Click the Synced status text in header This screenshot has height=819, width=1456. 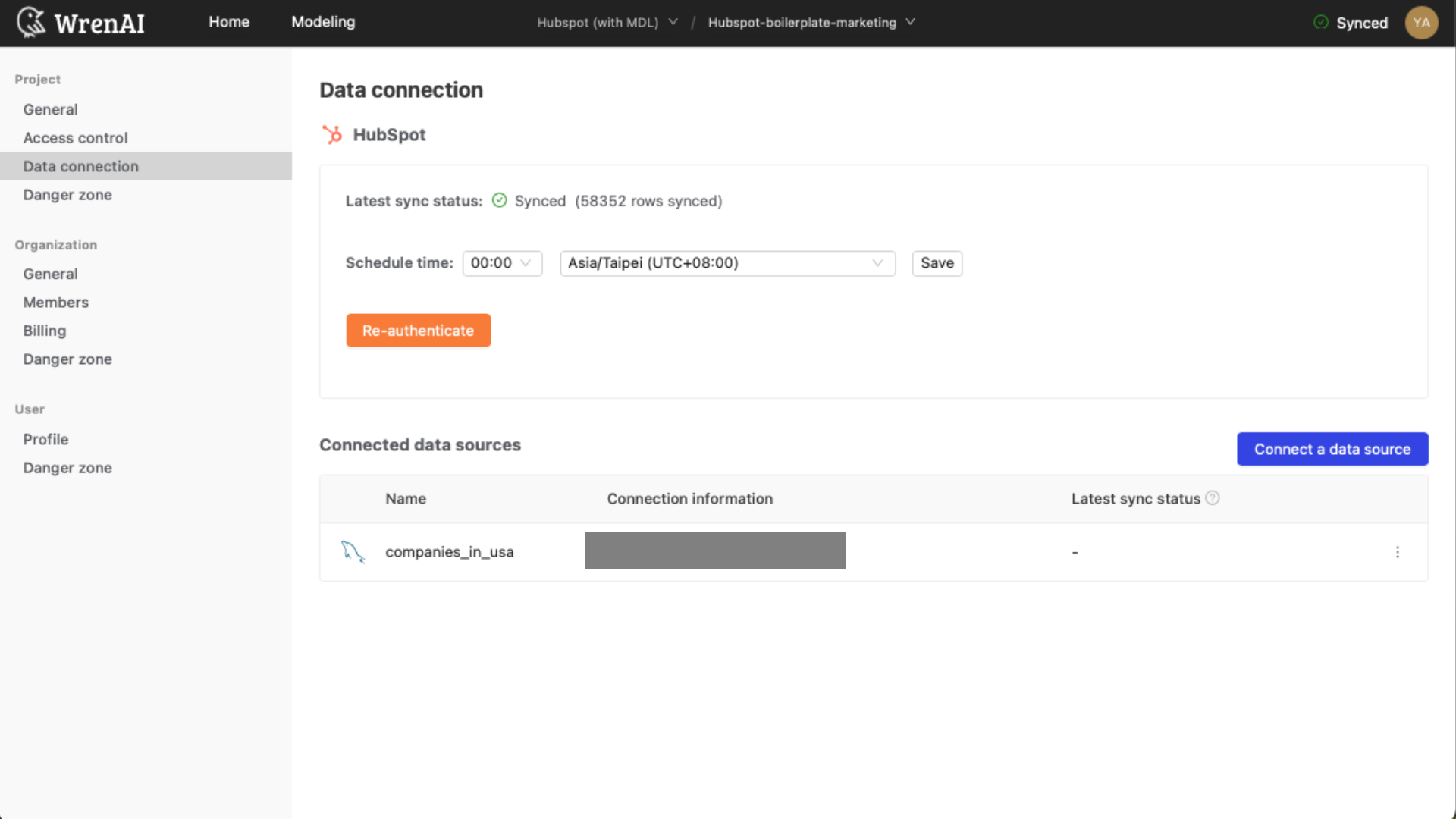pyautogui.click(x=1361, y=23)
